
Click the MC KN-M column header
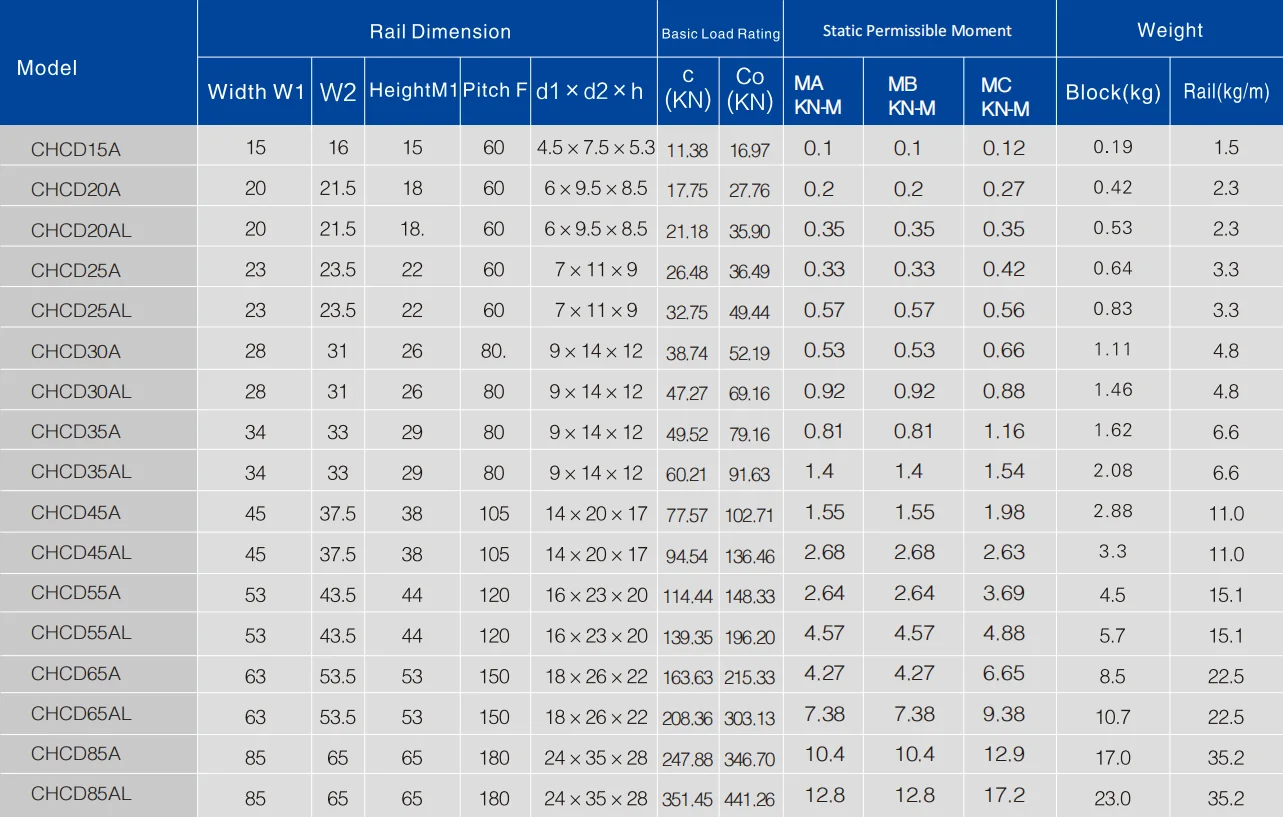(x=1004, y=96)
